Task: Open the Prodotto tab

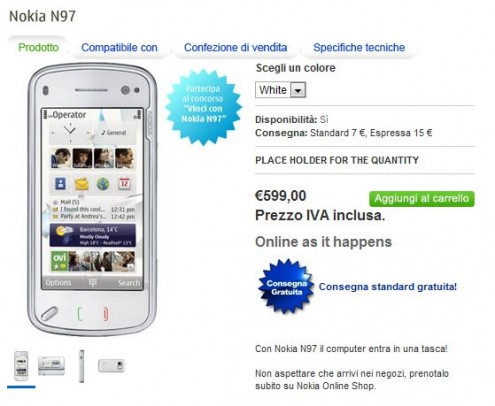Action: pyautogui.click(x=38, y=47)
